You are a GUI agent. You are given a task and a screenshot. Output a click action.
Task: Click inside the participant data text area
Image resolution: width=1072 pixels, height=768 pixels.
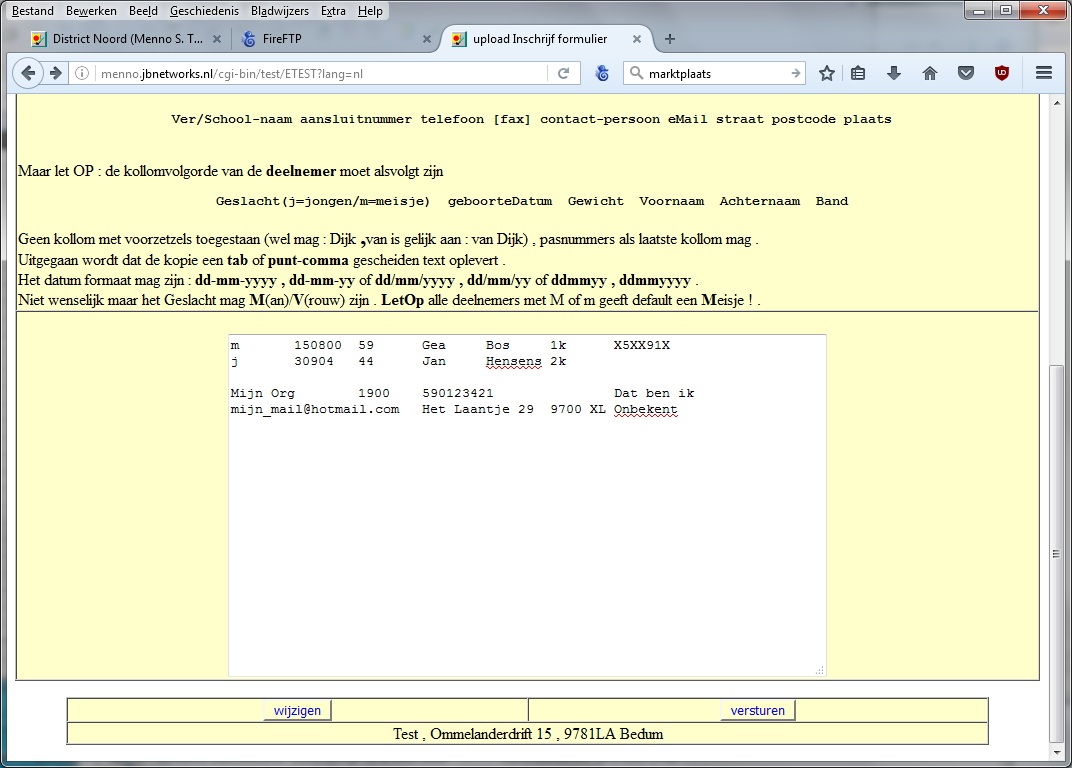click(x=527, y=540)
